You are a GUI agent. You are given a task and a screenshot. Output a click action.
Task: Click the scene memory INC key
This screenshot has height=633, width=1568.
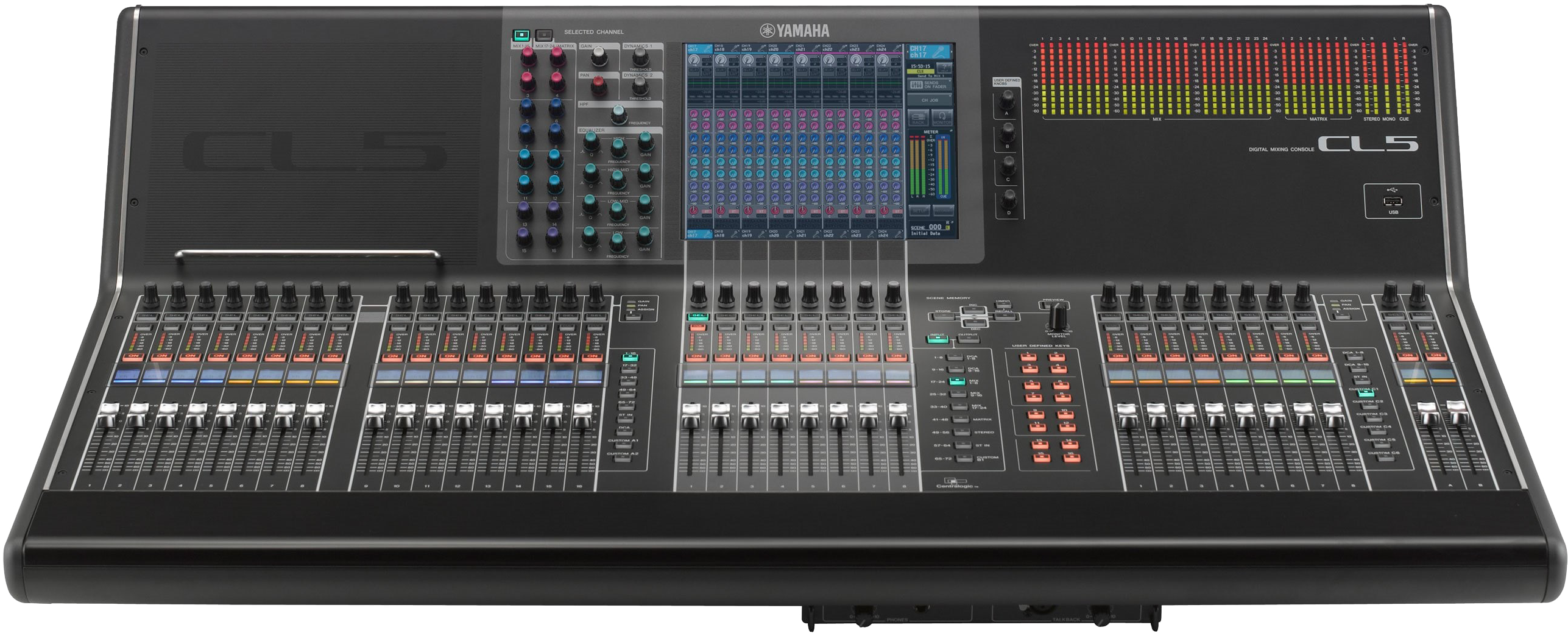tap(973, 311)
